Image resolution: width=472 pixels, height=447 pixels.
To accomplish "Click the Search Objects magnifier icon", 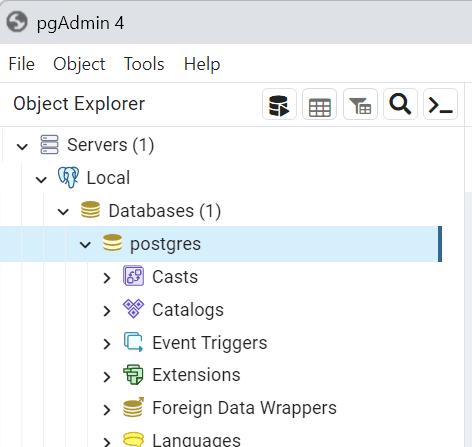I will tap(400, 104).
